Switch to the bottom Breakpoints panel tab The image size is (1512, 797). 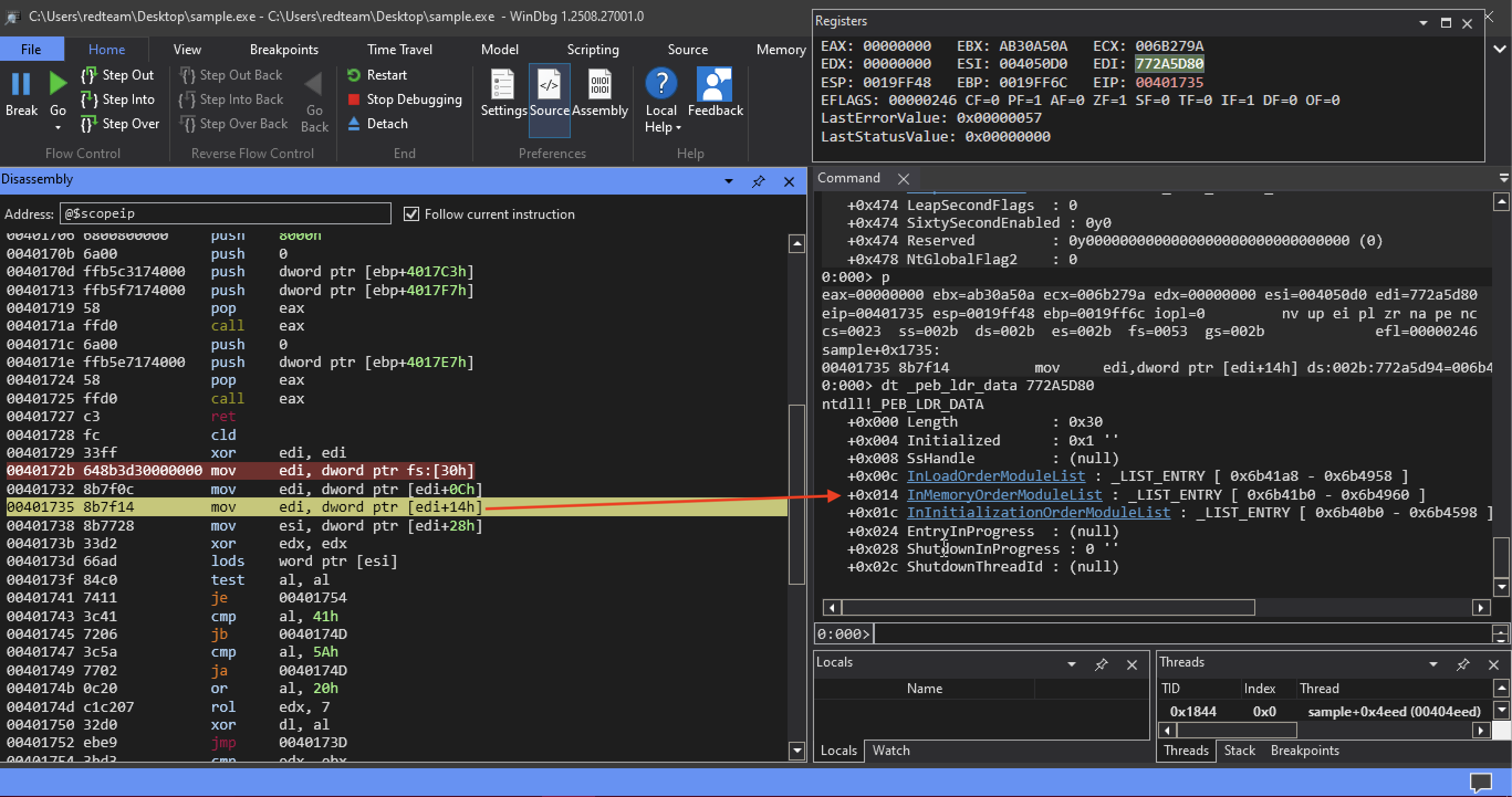[1305, 750]
